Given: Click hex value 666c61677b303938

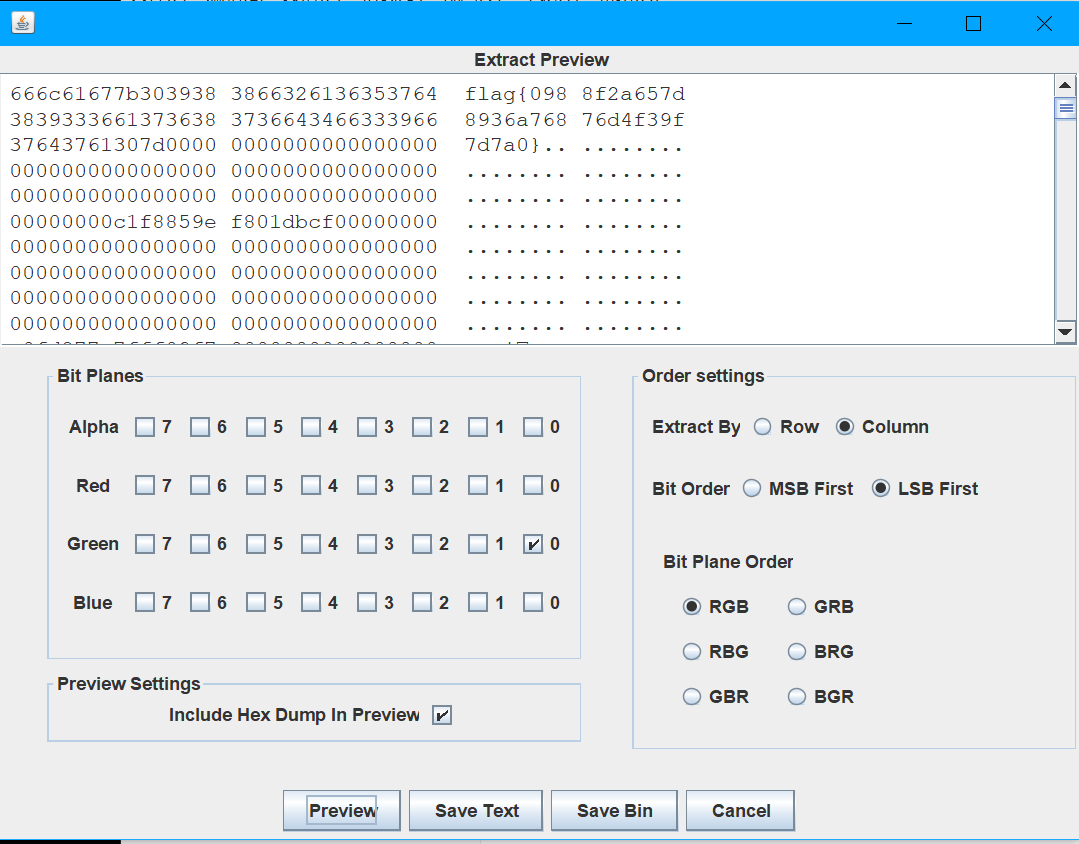Looking at the screenshot, I should pos(114,94).
